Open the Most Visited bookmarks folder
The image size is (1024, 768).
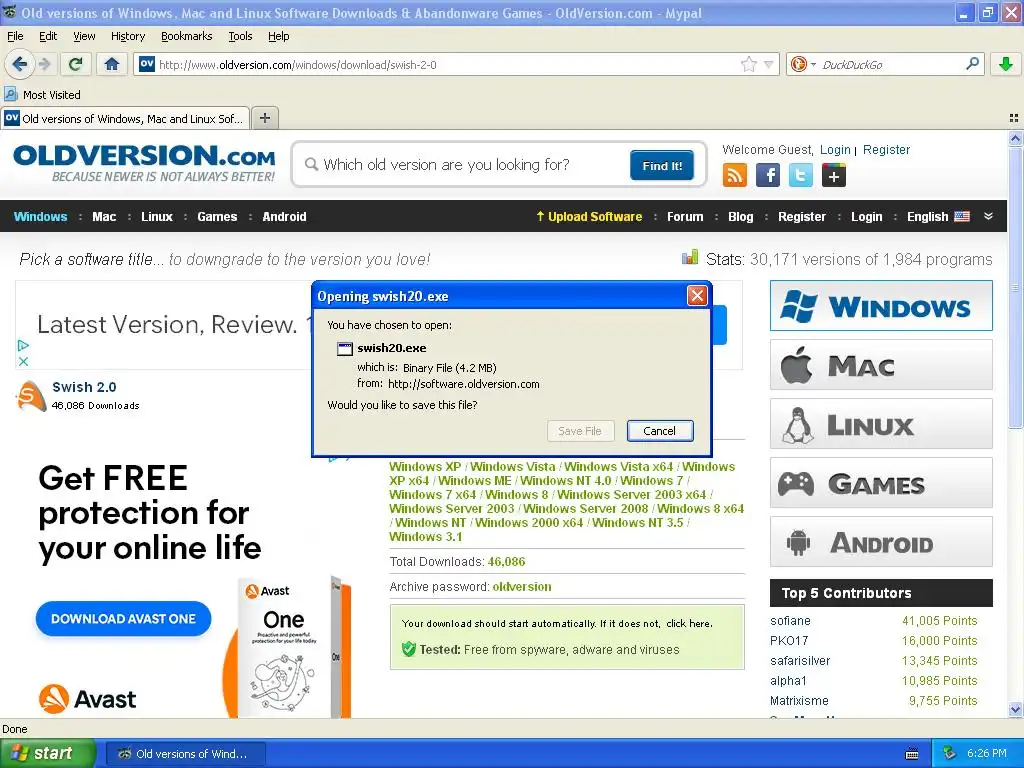point(43,95)
